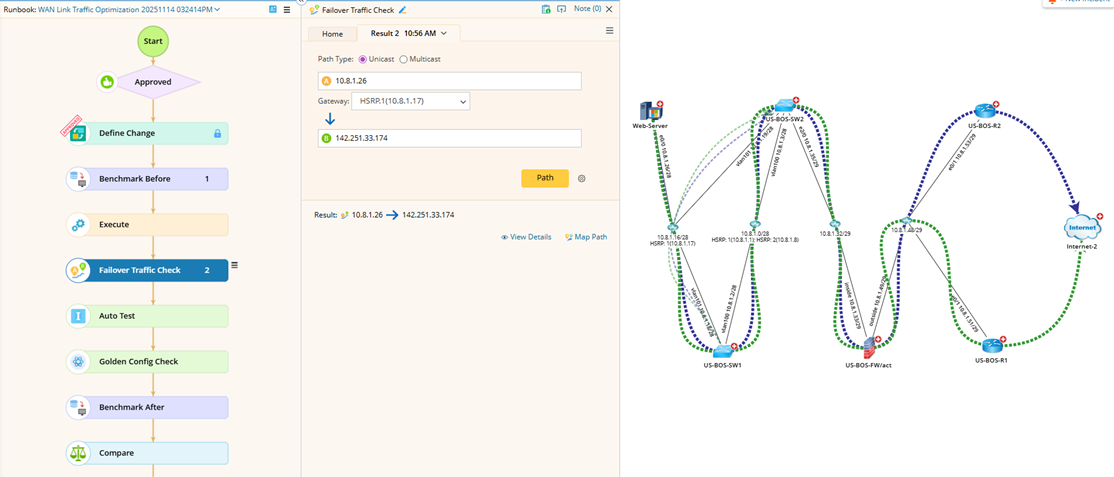The width and height of the screenshot is (1114, 477).
Task: Close the Failover Traffic Check pane
Action: tap(610, 9)
